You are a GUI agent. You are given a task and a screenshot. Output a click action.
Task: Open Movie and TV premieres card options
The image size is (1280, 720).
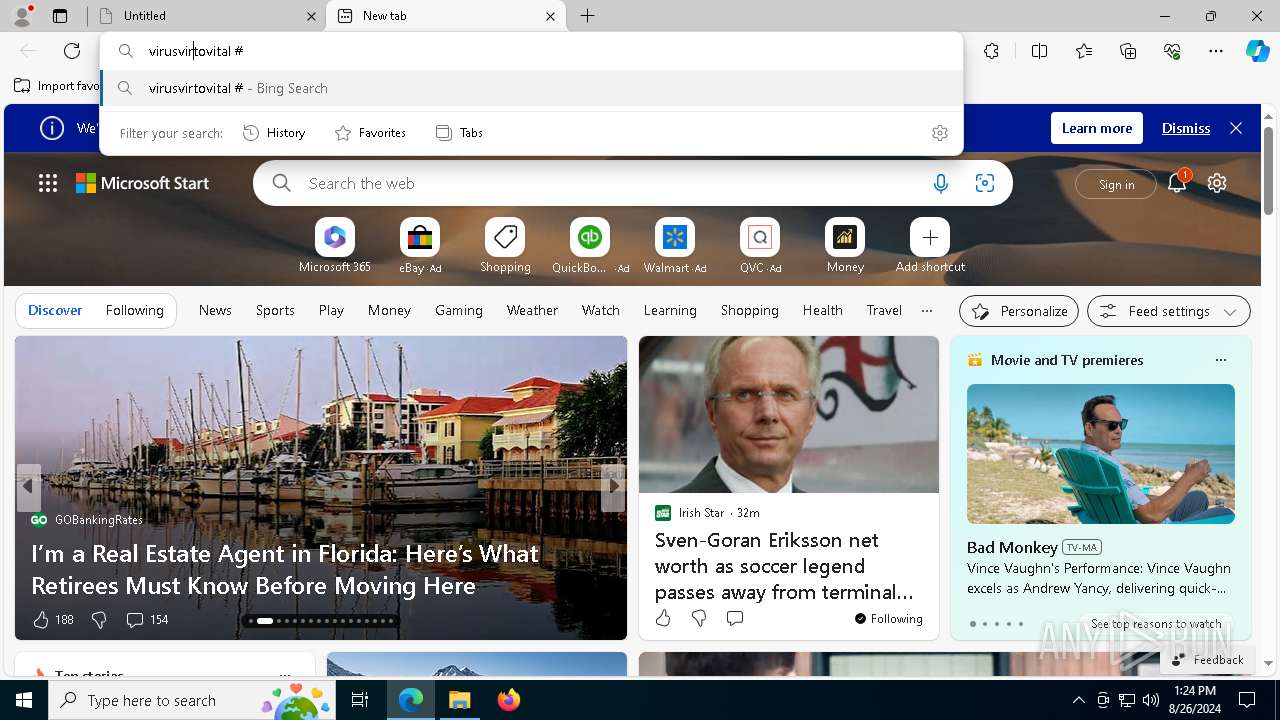click(x=1220, y=360)
